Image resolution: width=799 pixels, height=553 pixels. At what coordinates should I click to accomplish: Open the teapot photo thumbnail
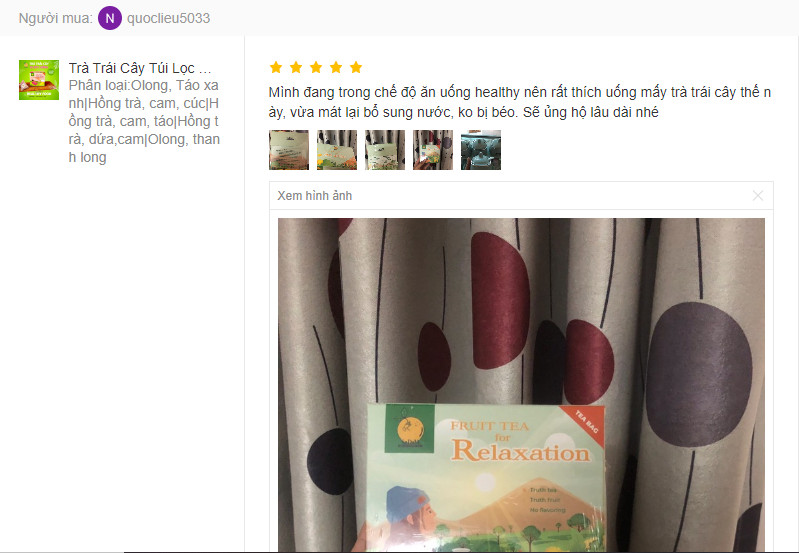coord(481,150)
